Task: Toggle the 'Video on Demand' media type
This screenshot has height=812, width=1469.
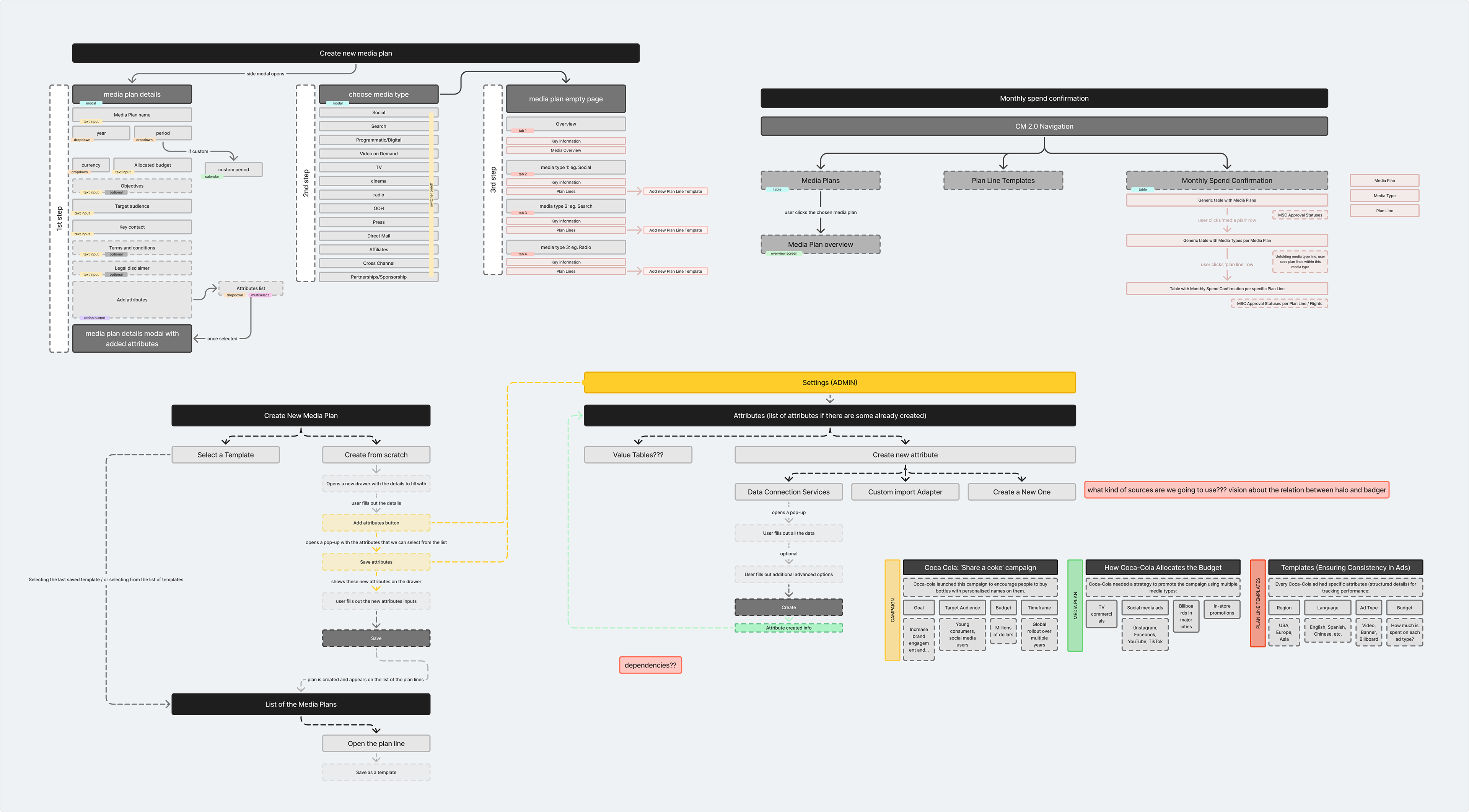Action: (378, 153)
